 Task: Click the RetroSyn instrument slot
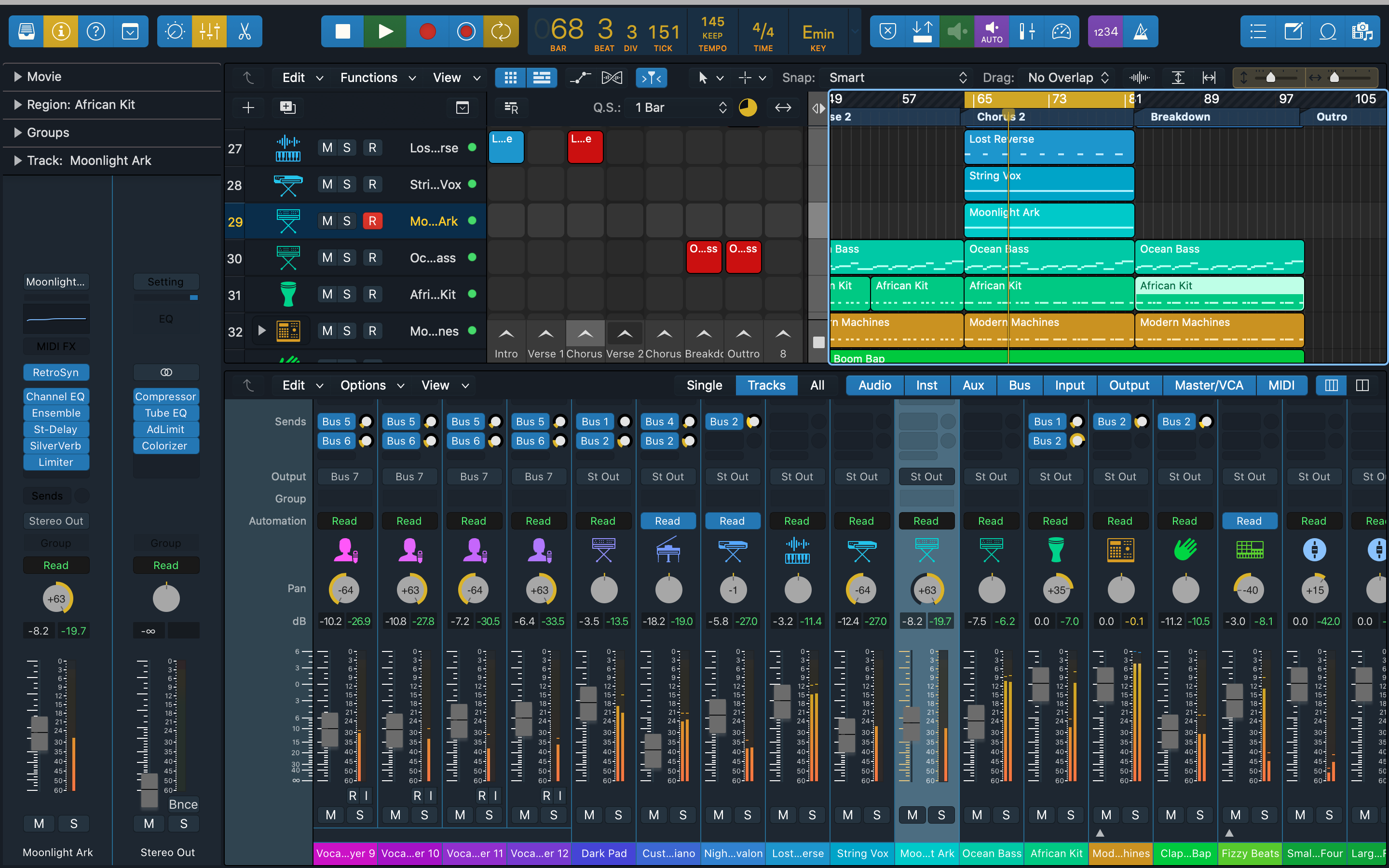click(x=55, y=373)
